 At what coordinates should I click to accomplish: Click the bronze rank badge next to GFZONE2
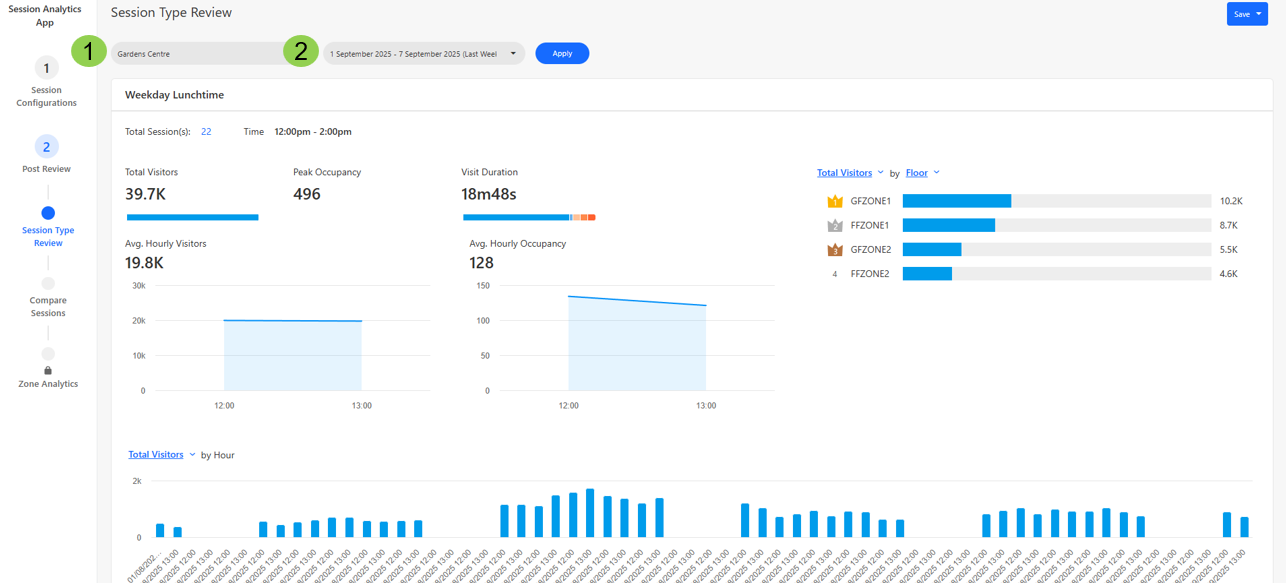pyautogui.click(x=835, y=250)
